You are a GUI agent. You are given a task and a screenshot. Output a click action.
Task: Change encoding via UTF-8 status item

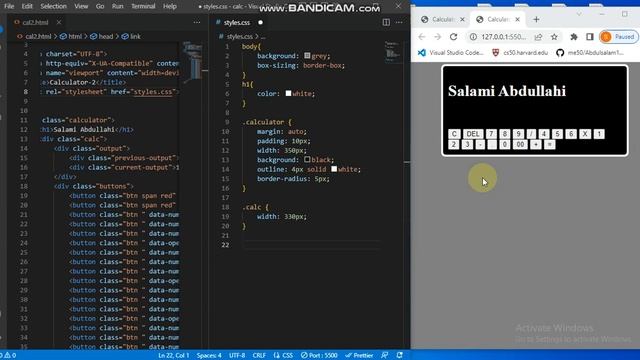[237, 355]
